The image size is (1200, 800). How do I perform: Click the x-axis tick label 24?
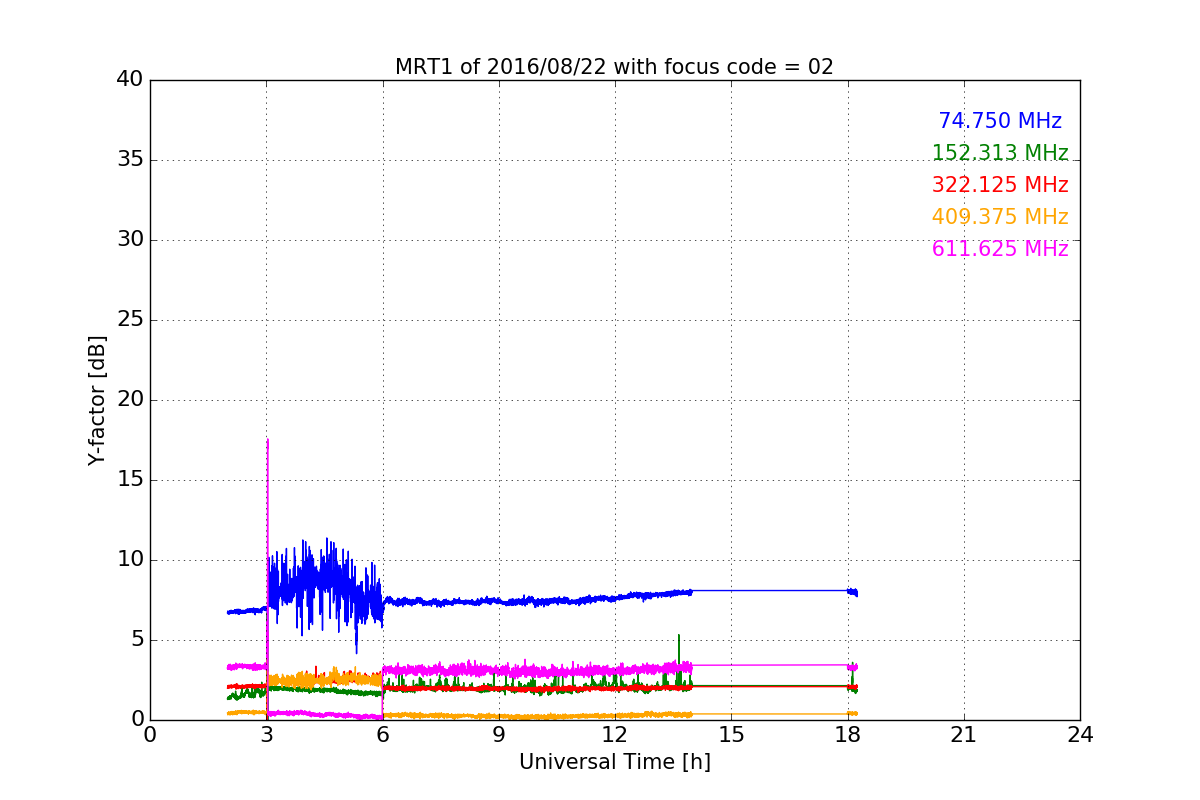pos(1080,734)
